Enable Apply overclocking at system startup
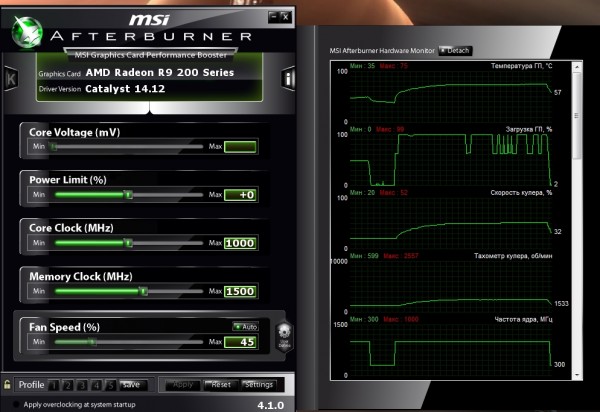Image resolution: width=600 pixels, height=412 pixels. pyautogui.click(x=16, y=404)
